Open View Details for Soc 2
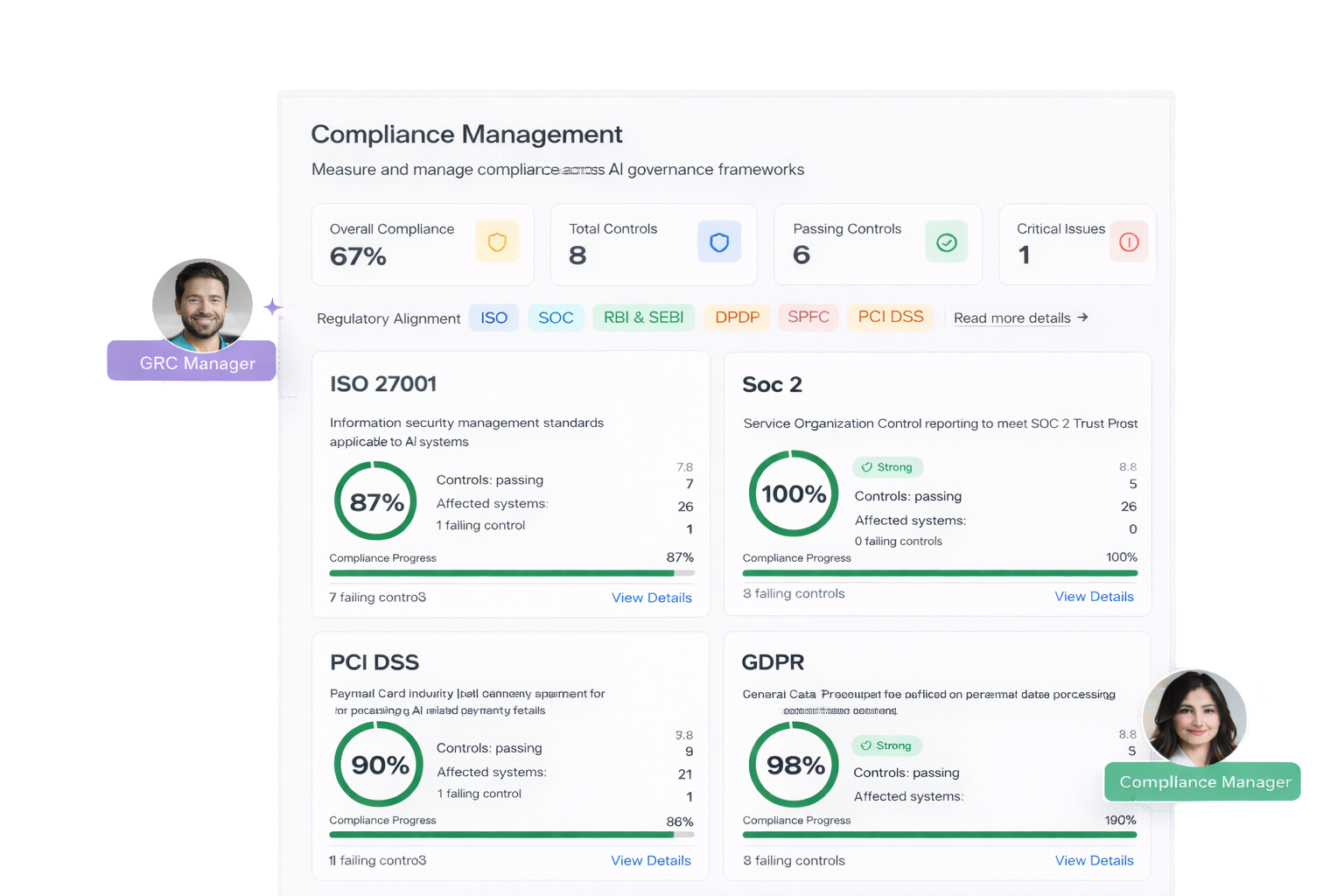This screenshot has height=896, width=1344. [x=1094, y=597]
